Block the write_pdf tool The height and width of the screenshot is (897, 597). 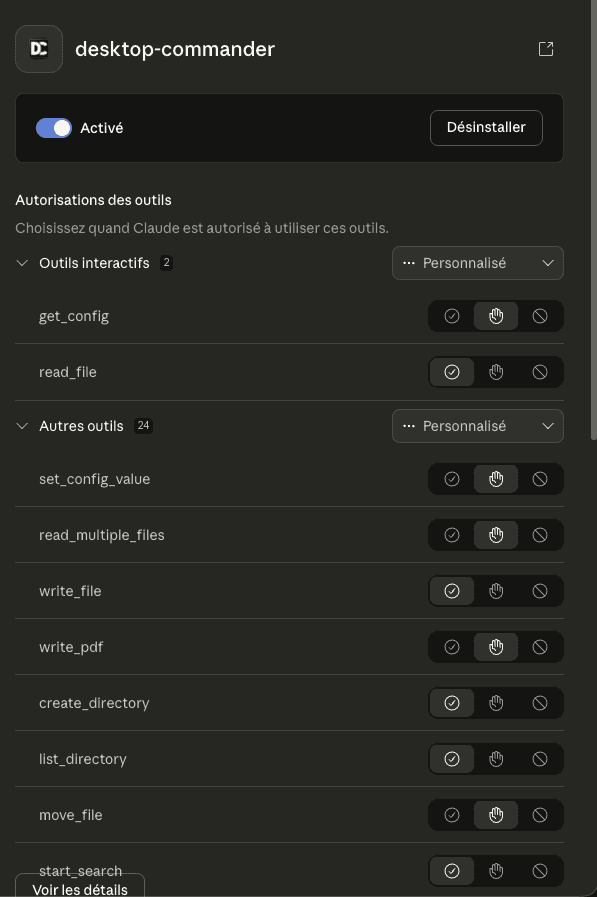pyautogui.click(x=540, y=647)
